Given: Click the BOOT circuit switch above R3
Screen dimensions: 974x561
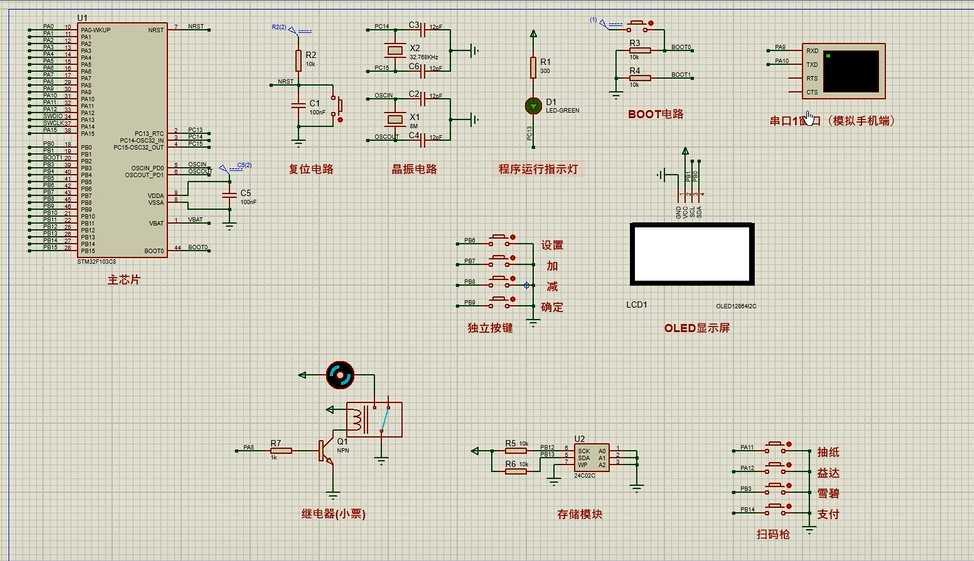Looking at the screenshot, I should pyautogui.click(x=636, y=24).
